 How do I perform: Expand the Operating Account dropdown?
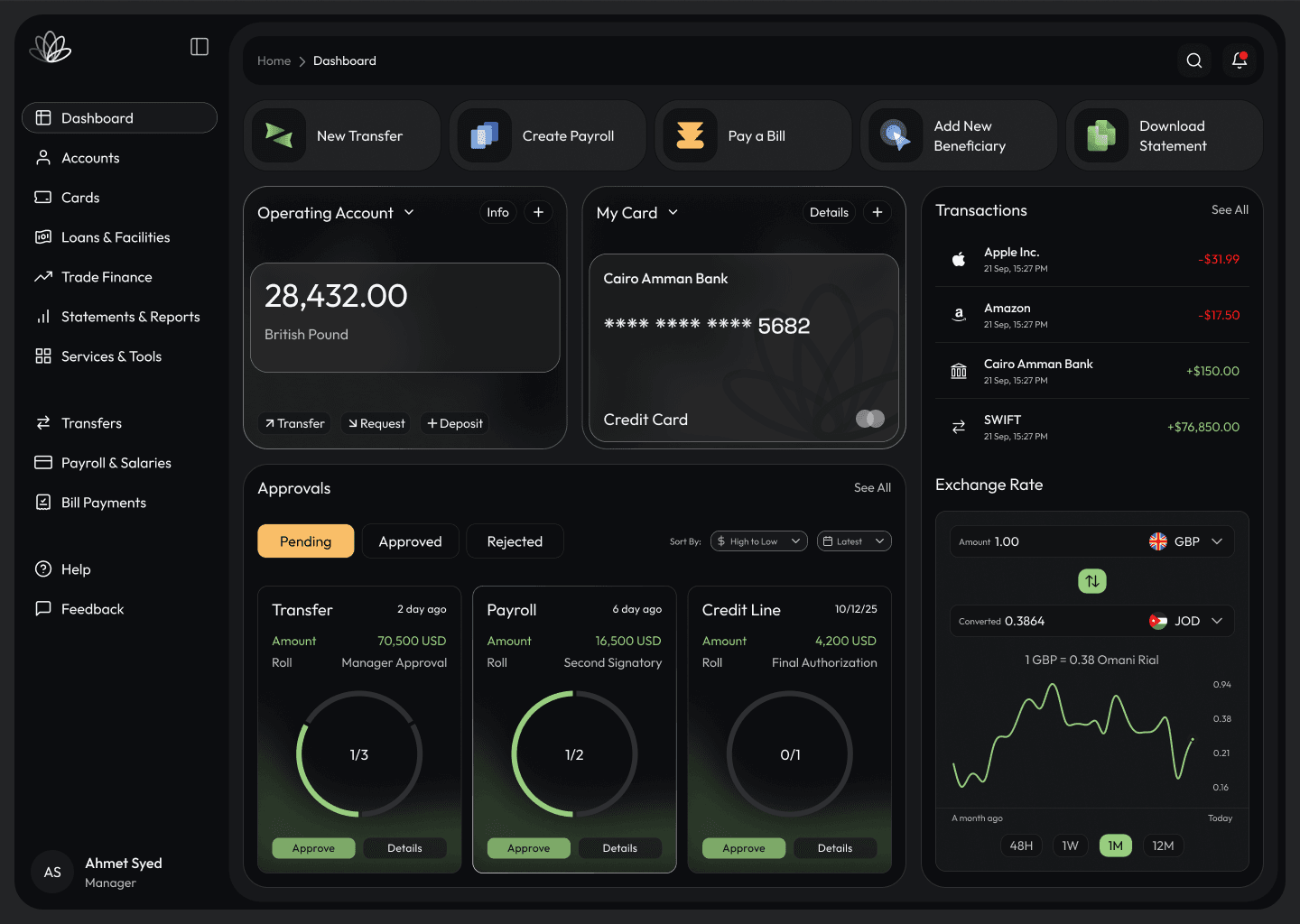click(409, 213)
